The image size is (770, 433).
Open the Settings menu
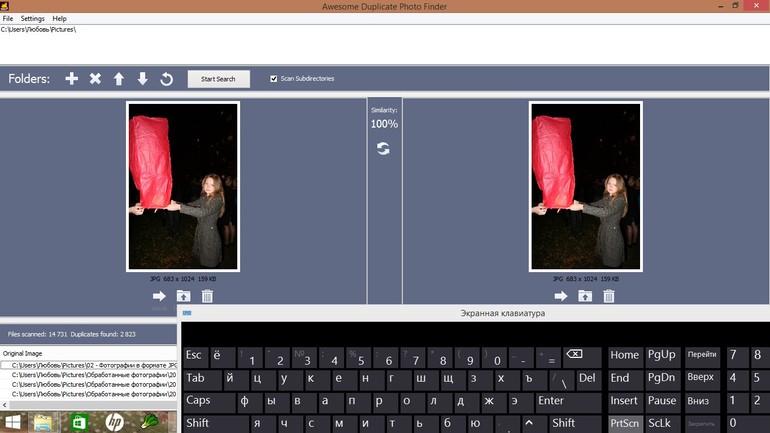click(x=33, y=19)
